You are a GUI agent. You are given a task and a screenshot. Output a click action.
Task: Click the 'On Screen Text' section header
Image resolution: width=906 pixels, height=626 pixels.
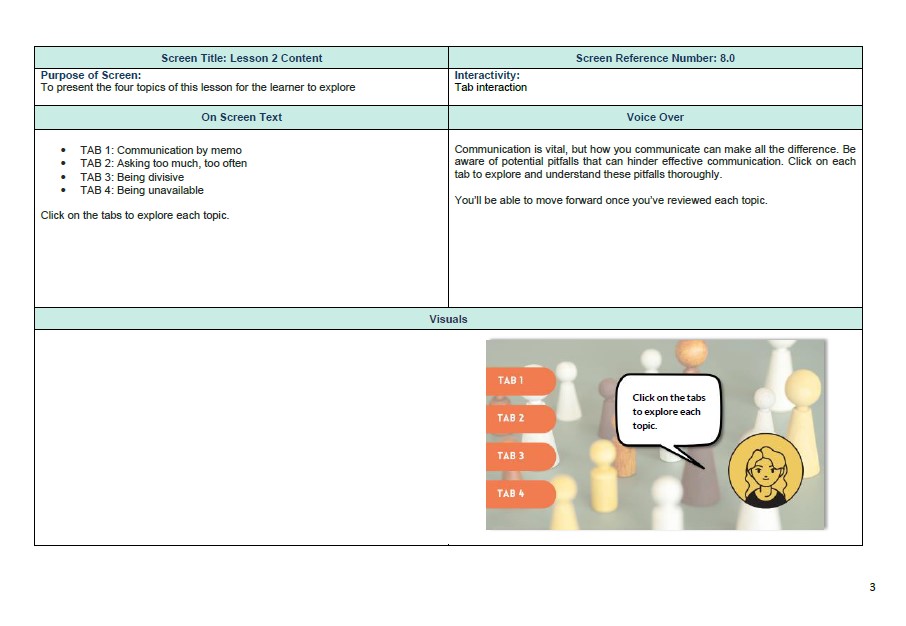tap(241, 117)
